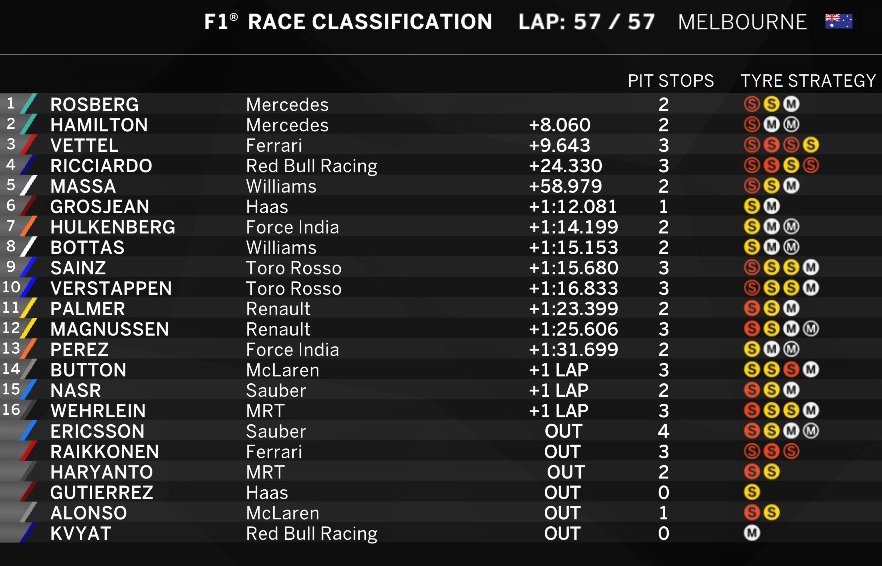The height and width of the screenshot is (566, 882).
Task: Click the Australian flag icon next to Melbourne
Action: click(838, 22)
